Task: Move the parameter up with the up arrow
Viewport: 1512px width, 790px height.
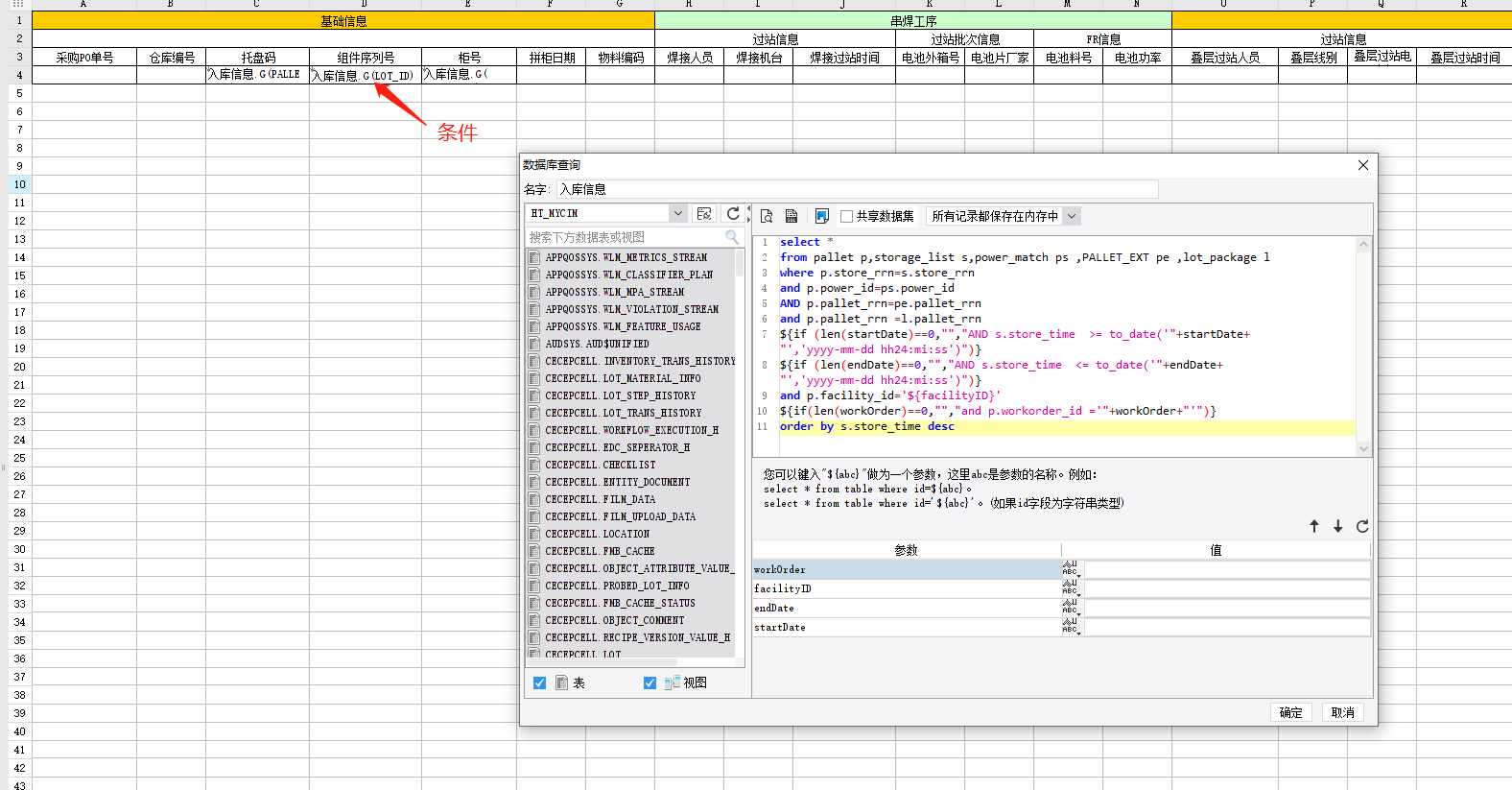Action: pyautogui.click(x=1314, y=526)
